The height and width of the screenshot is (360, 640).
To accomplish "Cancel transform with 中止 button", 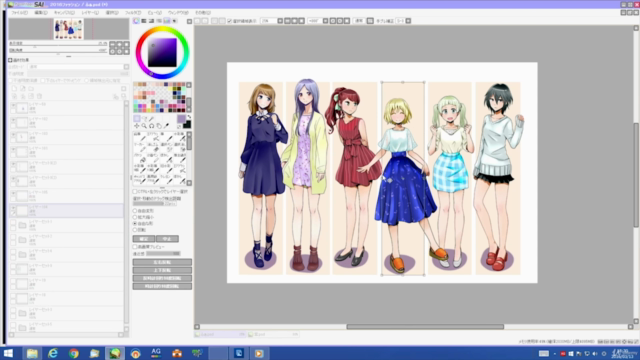I will tap(167, 239).
